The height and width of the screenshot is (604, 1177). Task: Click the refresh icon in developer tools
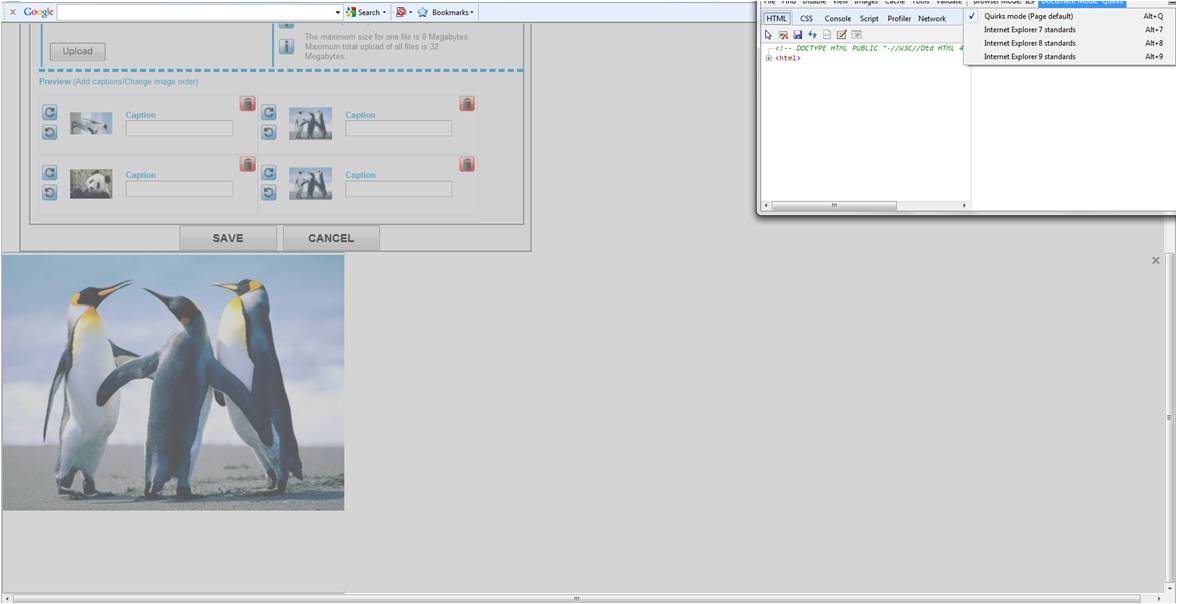pyautogui.click(x=812, y=35)
